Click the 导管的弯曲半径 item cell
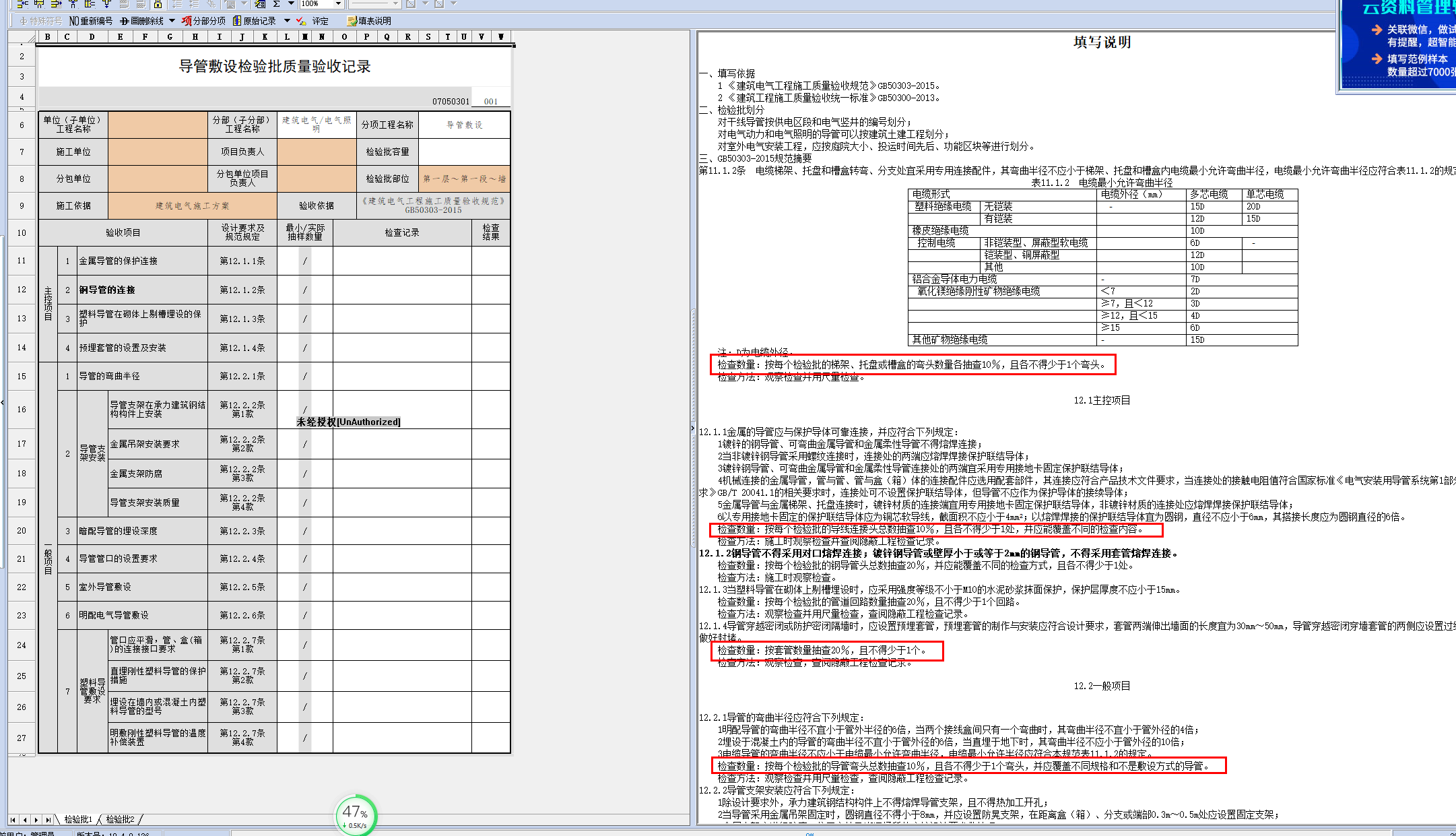 [x=142, y=377]
